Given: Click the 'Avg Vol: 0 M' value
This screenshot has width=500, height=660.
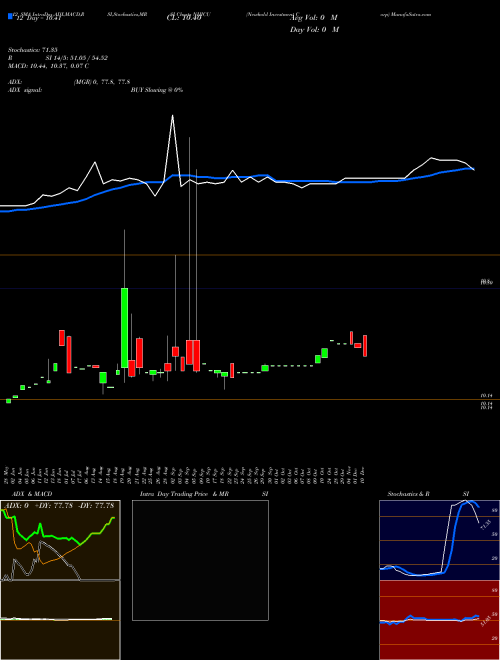Looking at the screenshot, I should [x=314, y=18].
